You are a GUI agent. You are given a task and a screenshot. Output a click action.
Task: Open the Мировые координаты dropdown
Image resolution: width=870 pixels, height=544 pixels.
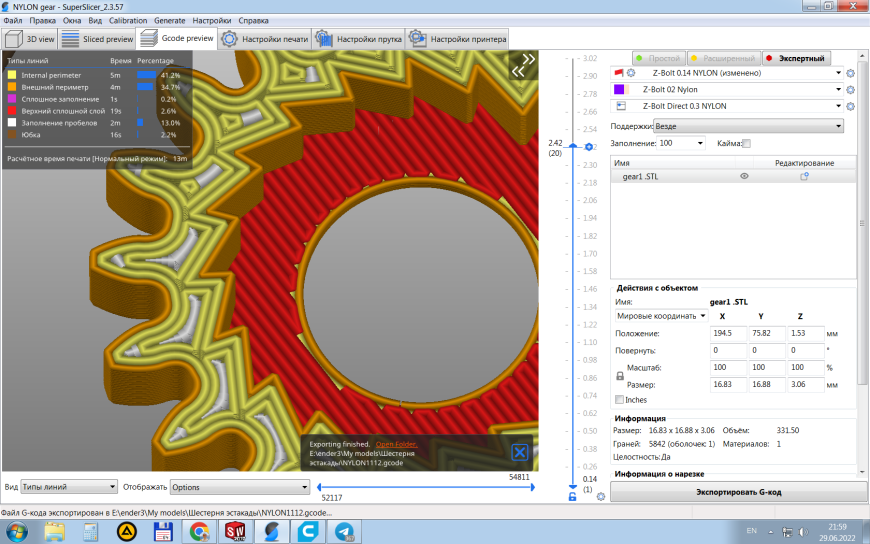[x=661, y=316]
